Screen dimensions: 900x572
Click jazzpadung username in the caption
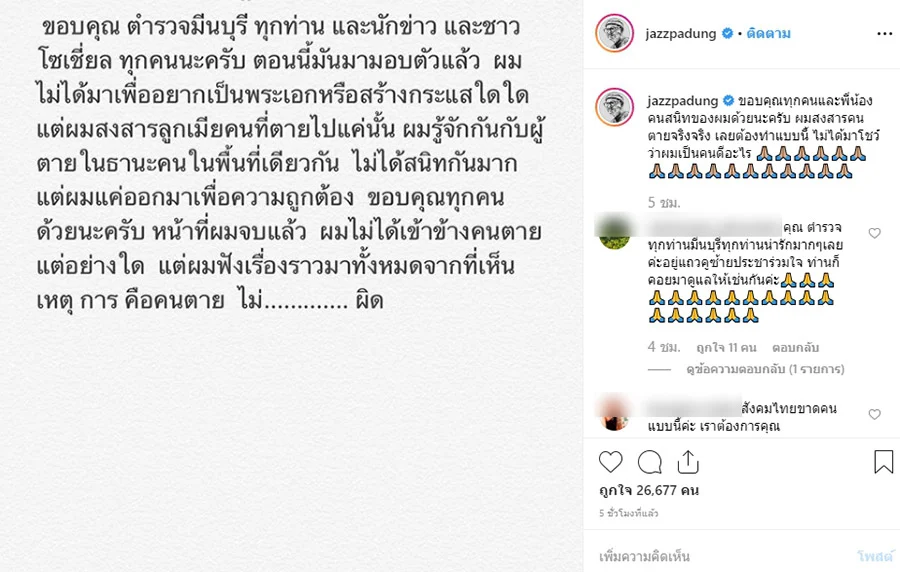[682, 101]
